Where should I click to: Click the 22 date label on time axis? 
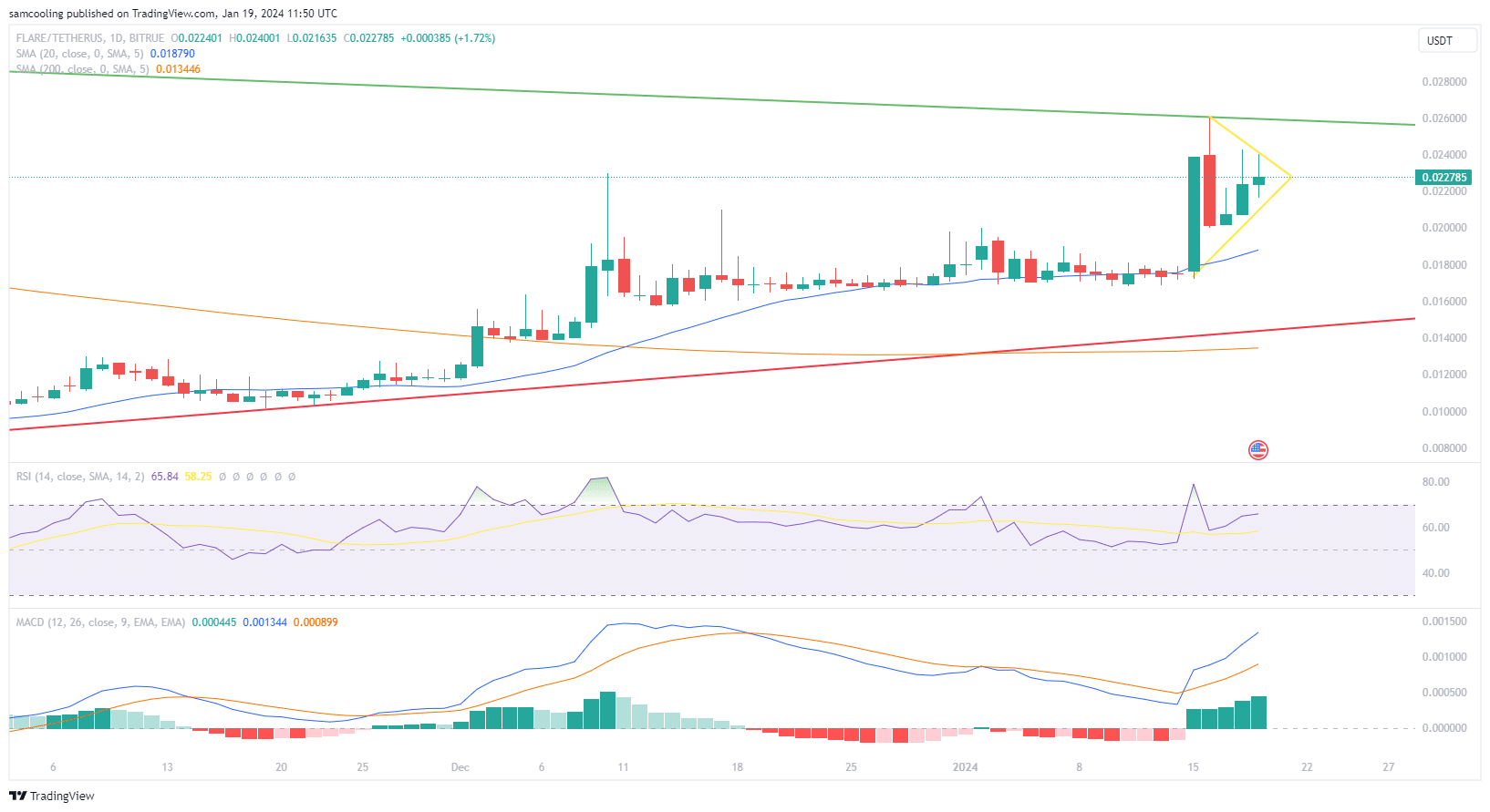pos(1307,767)
